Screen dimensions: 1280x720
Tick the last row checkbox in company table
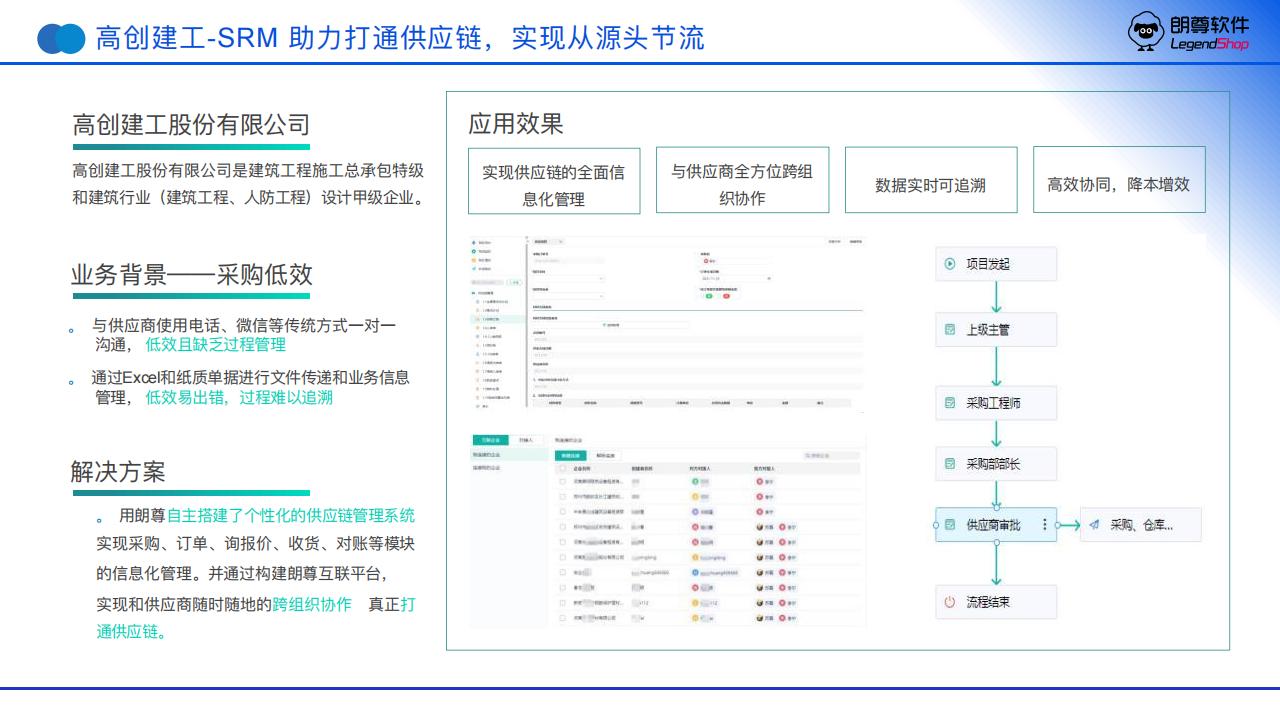click(x=562, y=618)
